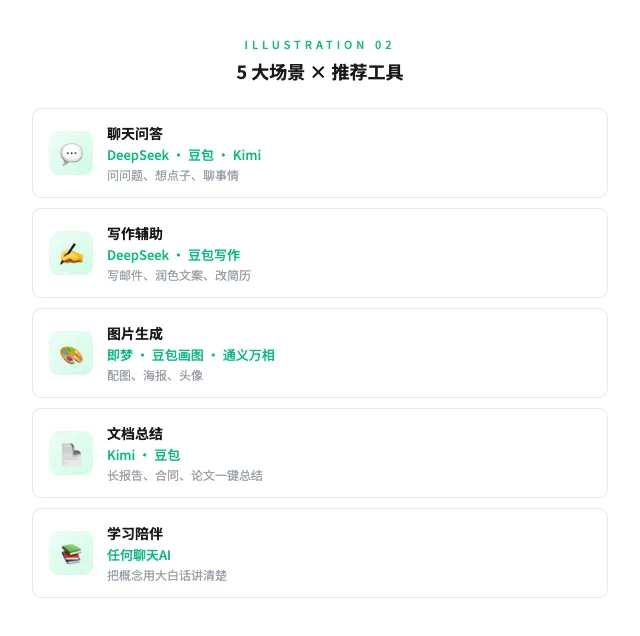
Task: Click the 写作辅助 card title
Action: [x=135, y=234]
